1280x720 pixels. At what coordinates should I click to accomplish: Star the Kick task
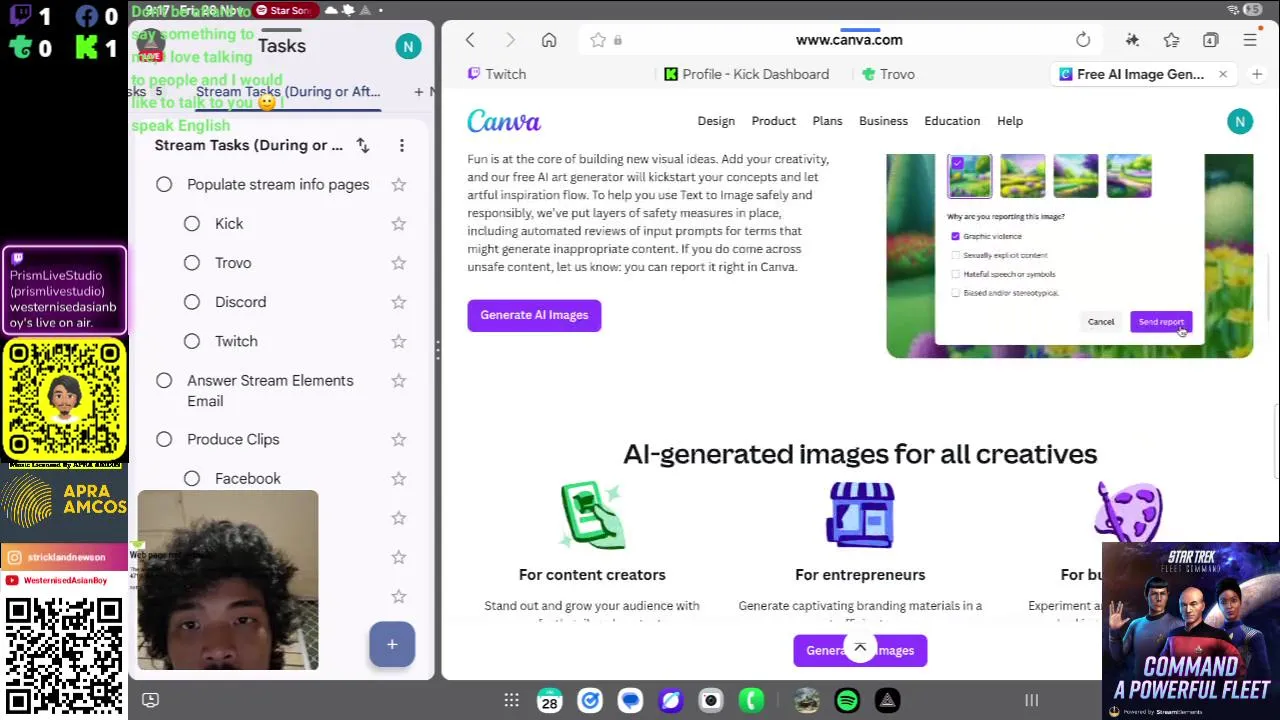click(x=399, y=223)
